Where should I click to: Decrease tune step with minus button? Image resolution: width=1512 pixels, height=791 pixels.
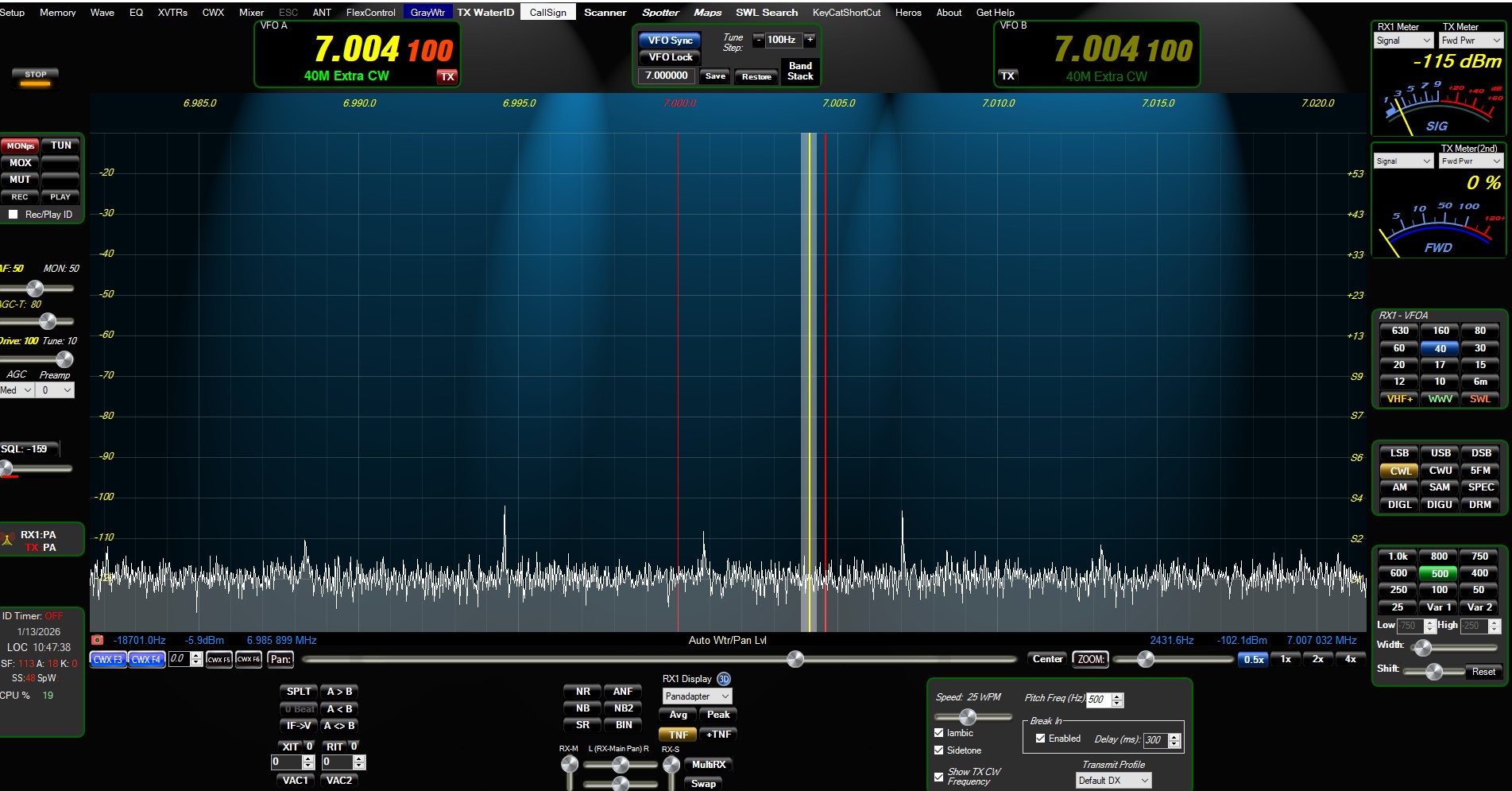click(758, 40)
